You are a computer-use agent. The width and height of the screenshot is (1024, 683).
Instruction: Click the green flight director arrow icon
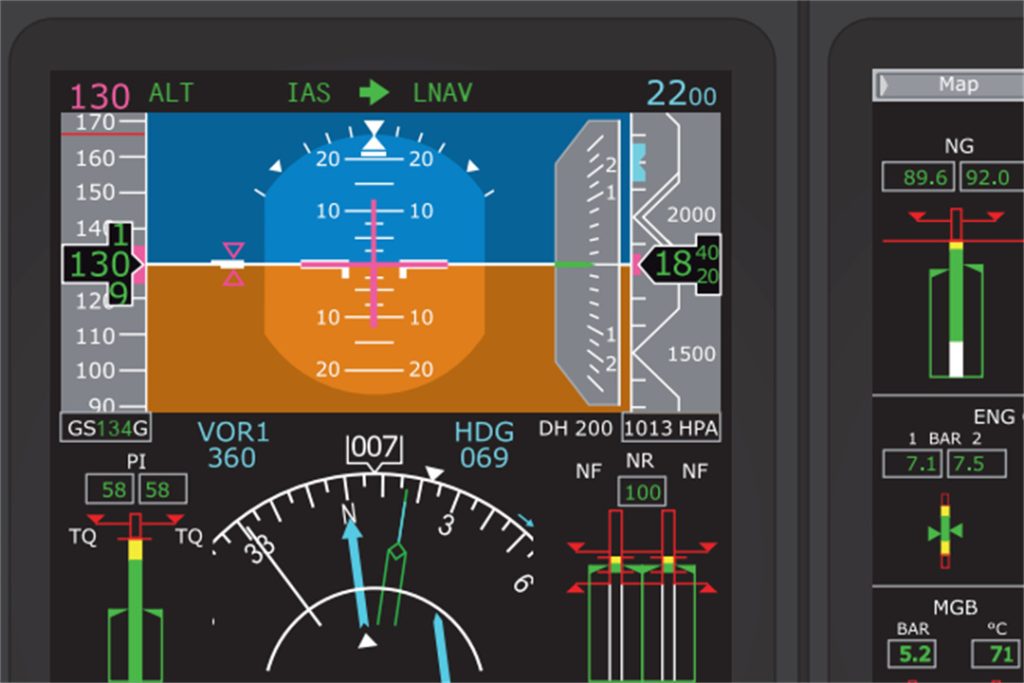(x=376, y=93)
